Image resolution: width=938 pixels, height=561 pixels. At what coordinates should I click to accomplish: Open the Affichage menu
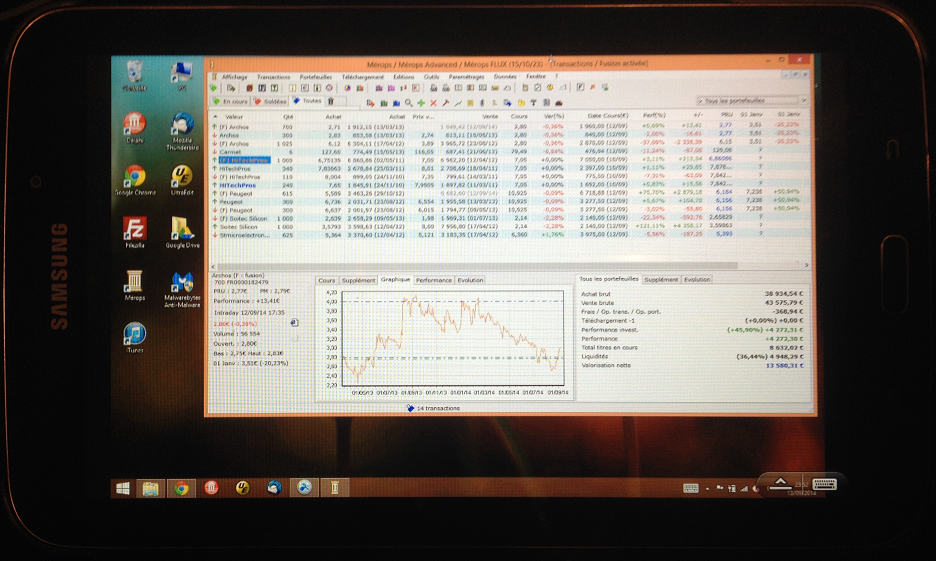pos(234,77)
